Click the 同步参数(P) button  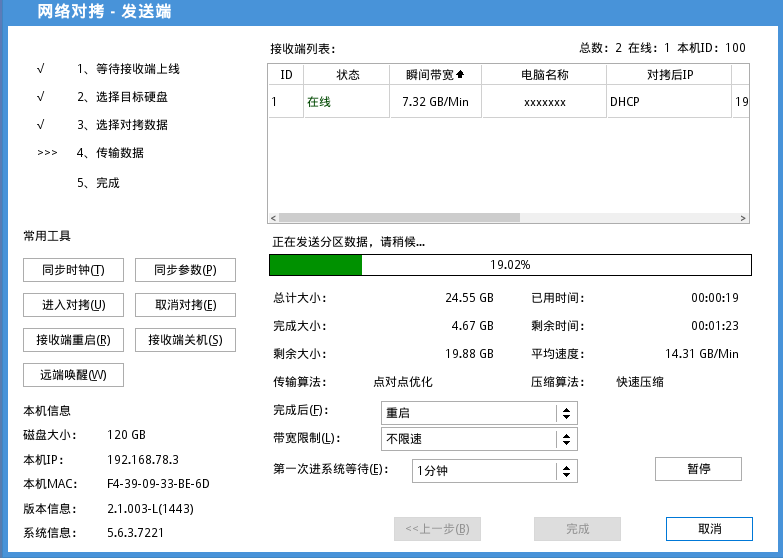pyautogui.click(x=185, y=270)
